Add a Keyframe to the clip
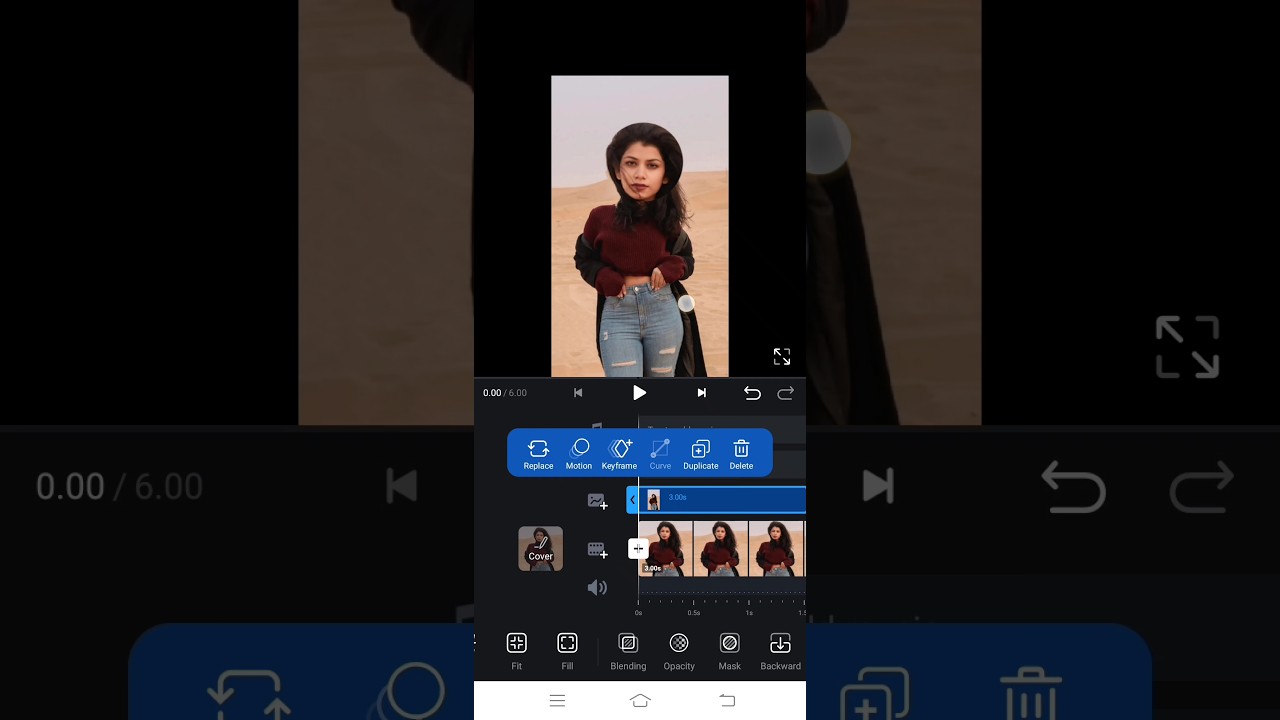The image size is (1280, 720). (x=620, y=454)
